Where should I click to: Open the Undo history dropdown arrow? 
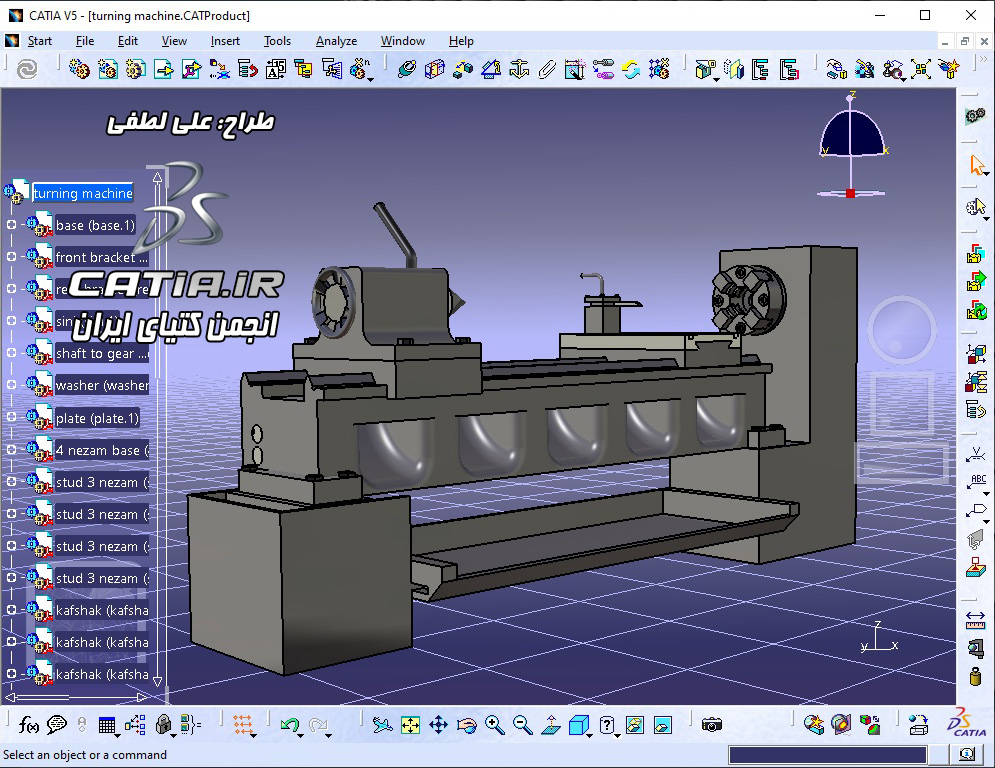301,735
